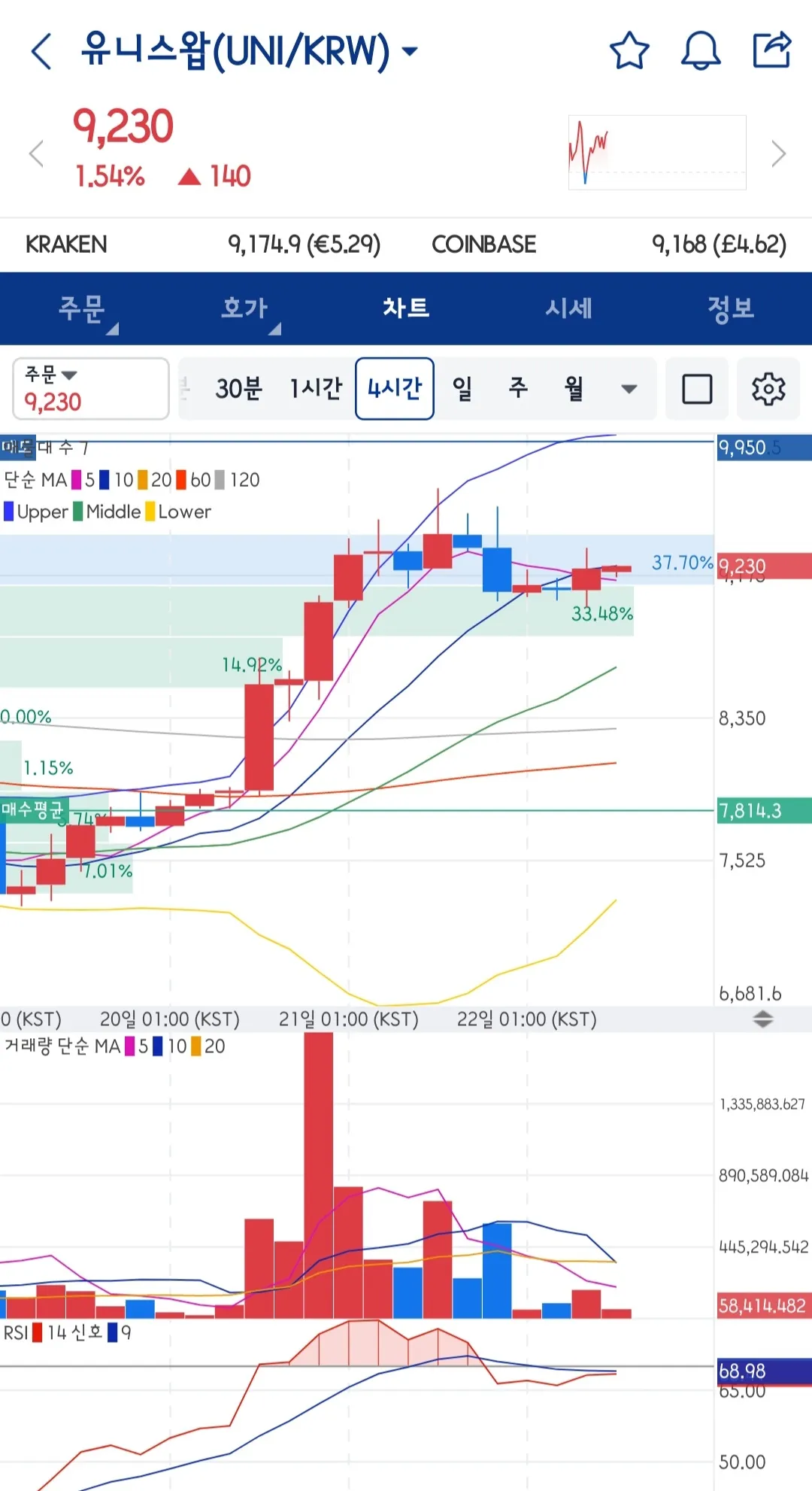Add UNI to favorites with star icon
This screenshot has height=1491, width=812.
pos(629,51)
